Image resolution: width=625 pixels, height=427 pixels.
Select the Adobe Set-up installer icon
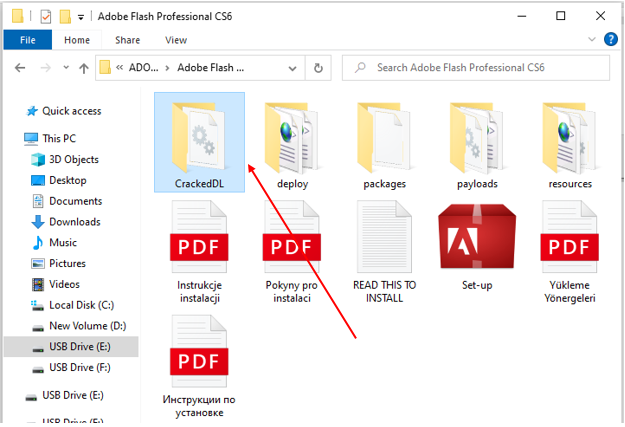[x=477, y=247]
